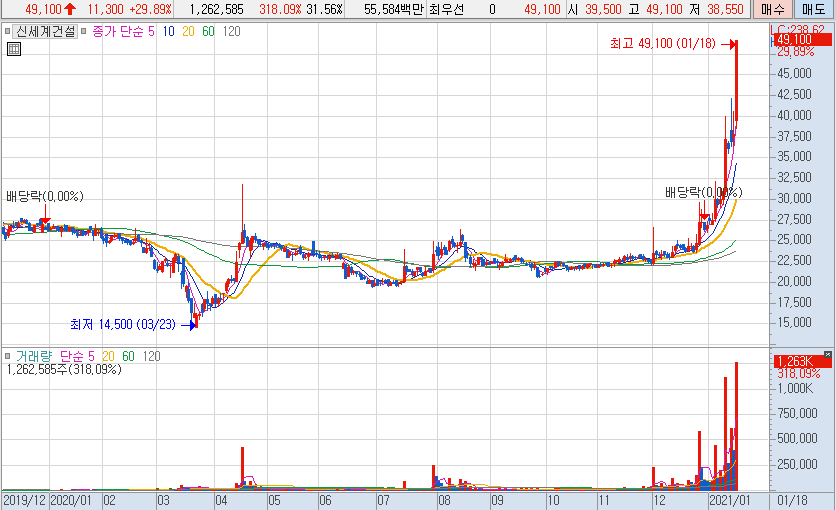Click the red up-arrow next to 49,100

coord(70,9)
